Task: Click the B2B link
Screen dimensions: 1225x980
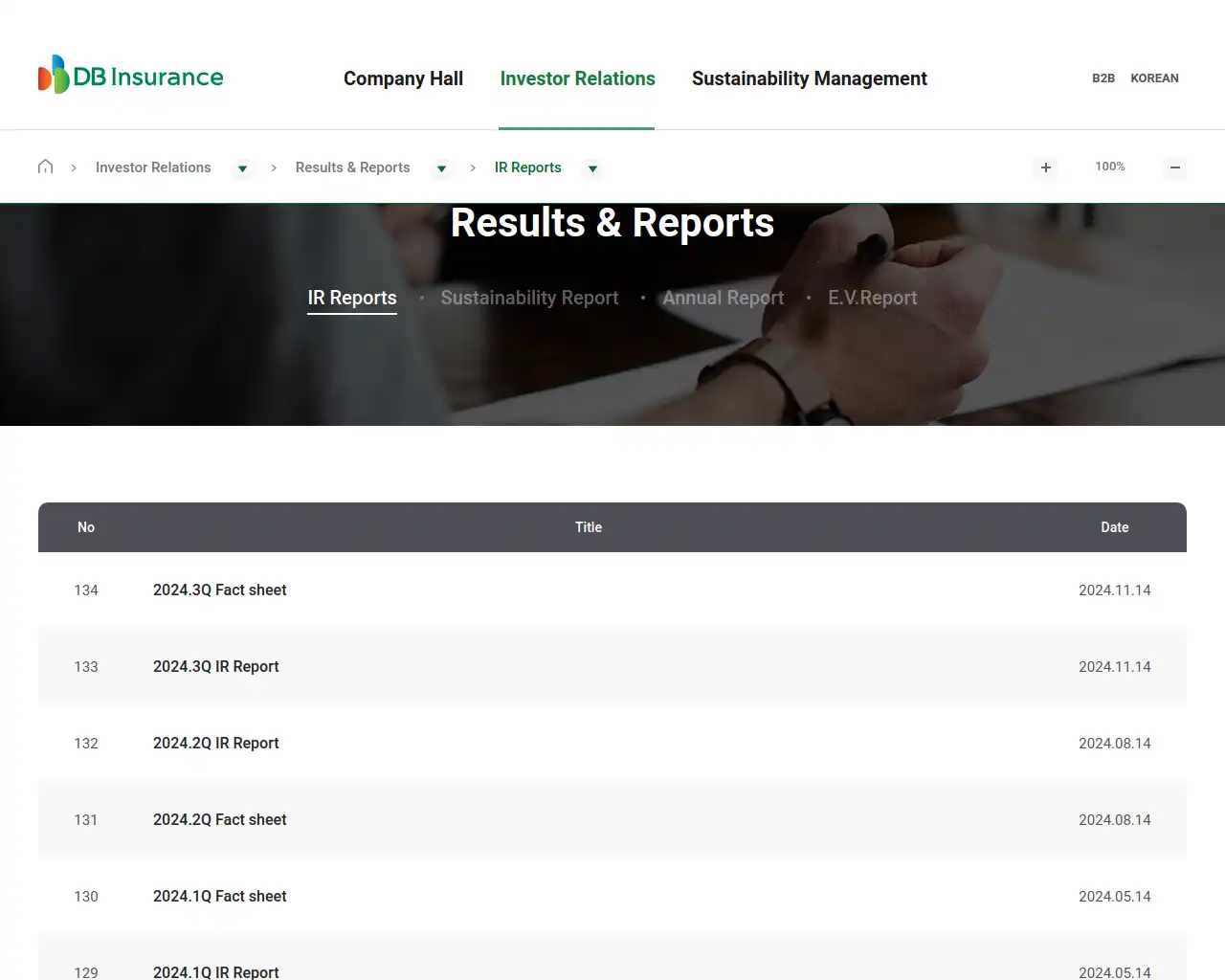Action: (x=1102, y=78)
